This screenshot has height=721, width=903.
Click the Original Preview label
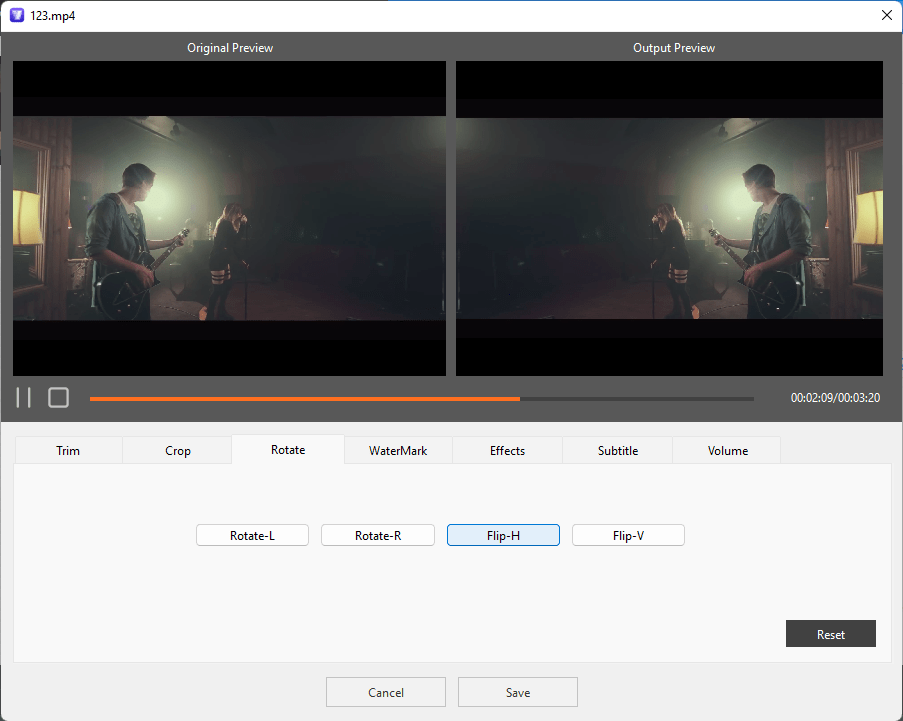pos(230,48)
